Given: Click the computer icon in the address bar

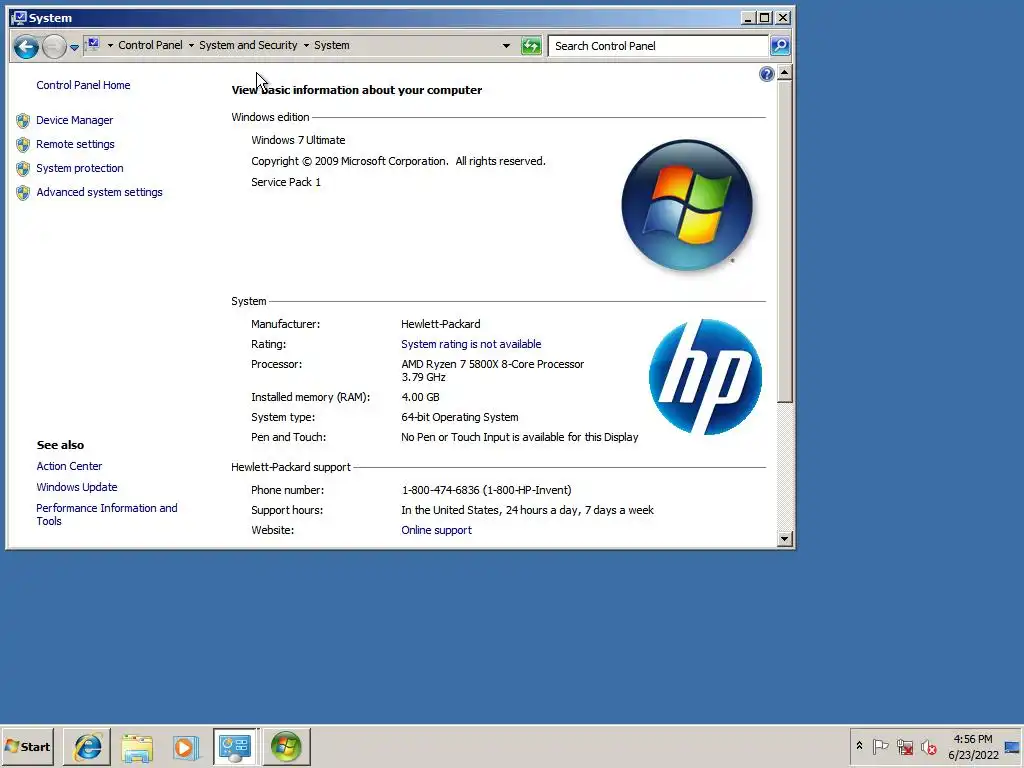Looking at the screenshot, I should pos(93,44).
